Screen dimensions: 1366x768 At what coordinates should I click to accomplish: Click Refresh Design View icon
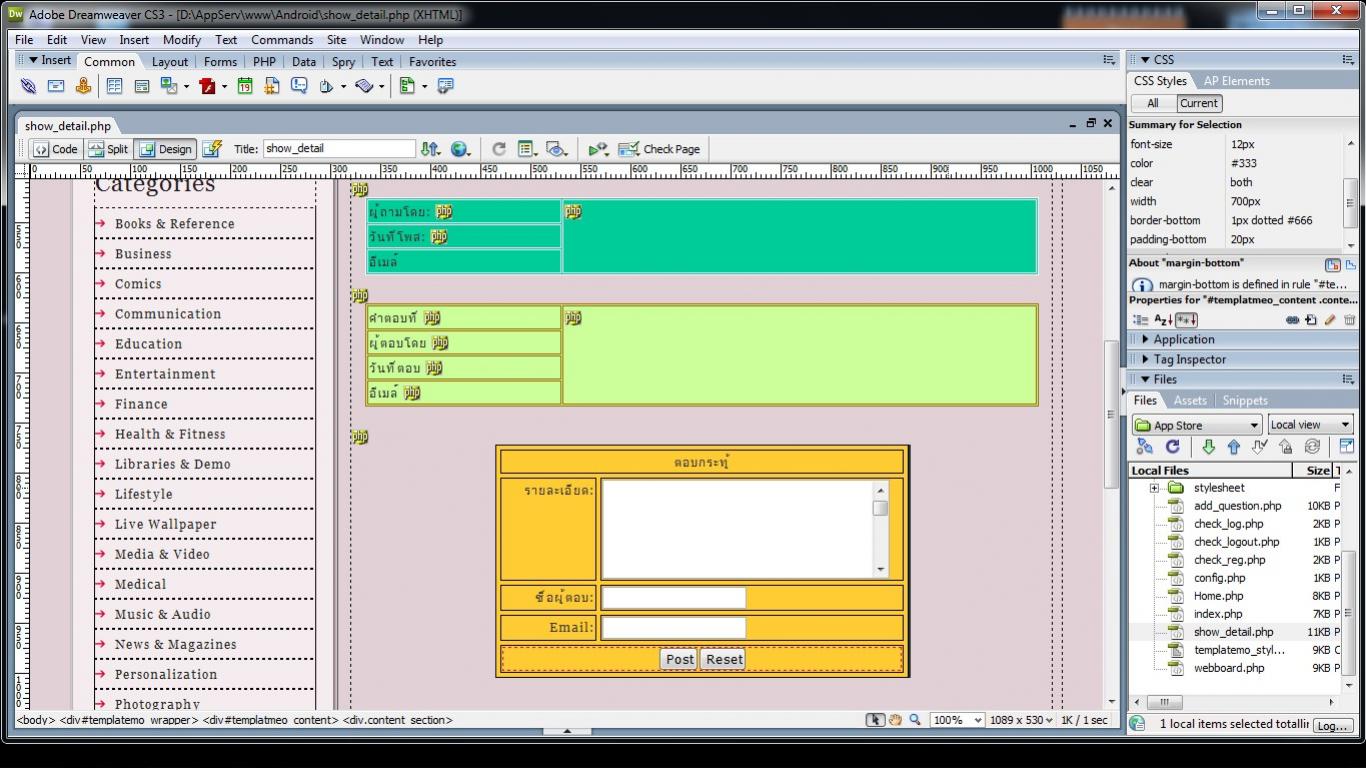click(x=498, y=149)
